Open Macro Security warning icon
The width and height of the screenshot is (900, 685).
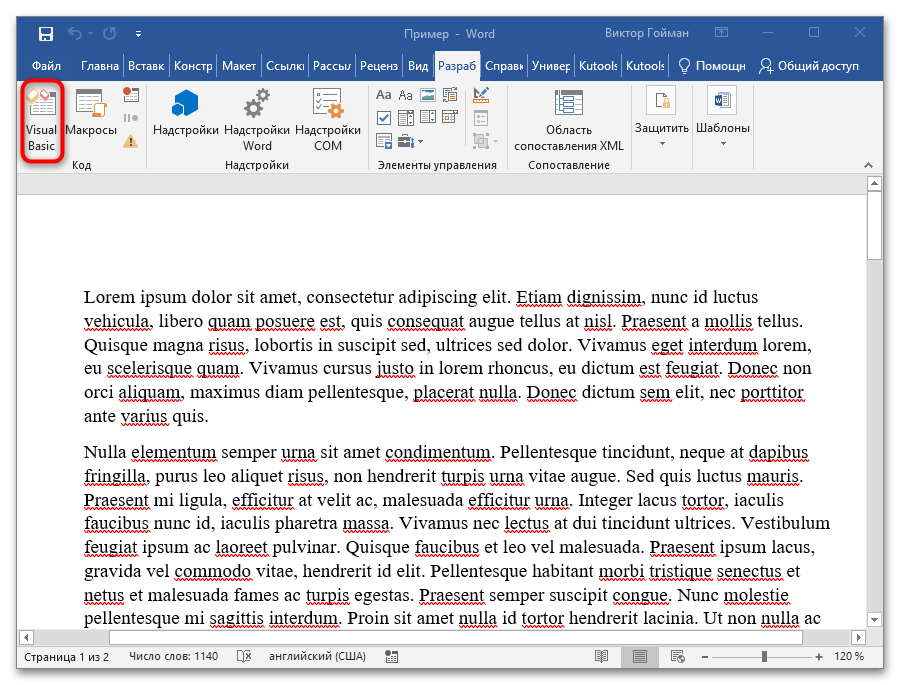[131, 141]
